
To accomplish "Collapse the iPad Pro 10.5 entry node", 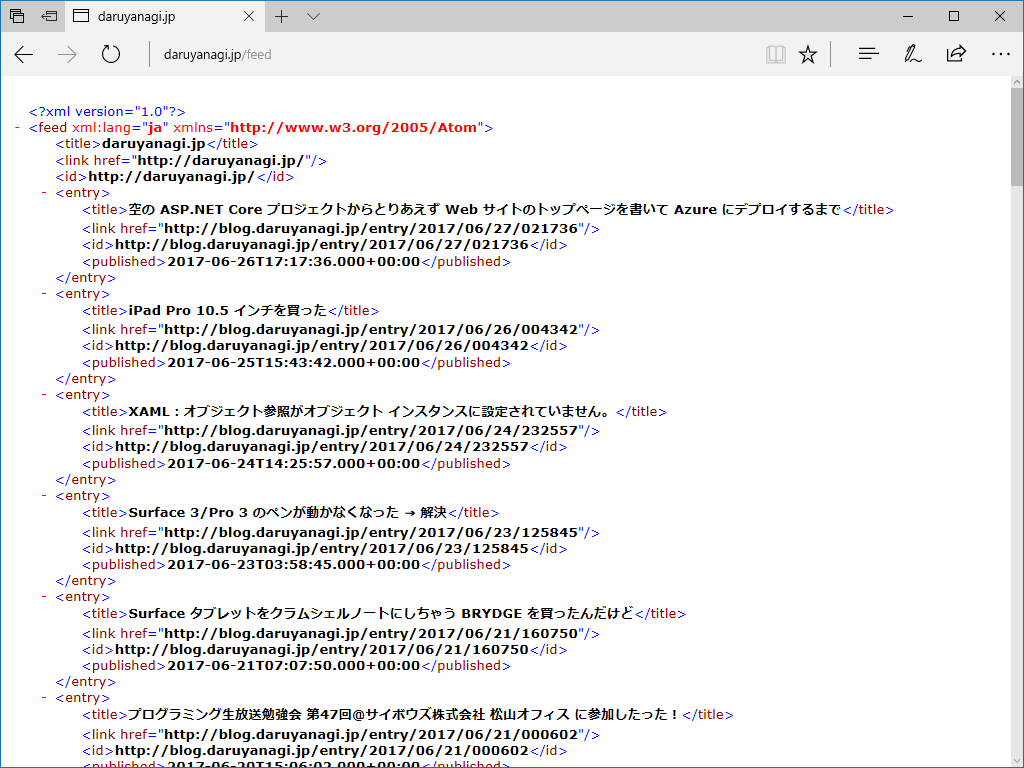I will pyautogui.click(x=44, y=294).
